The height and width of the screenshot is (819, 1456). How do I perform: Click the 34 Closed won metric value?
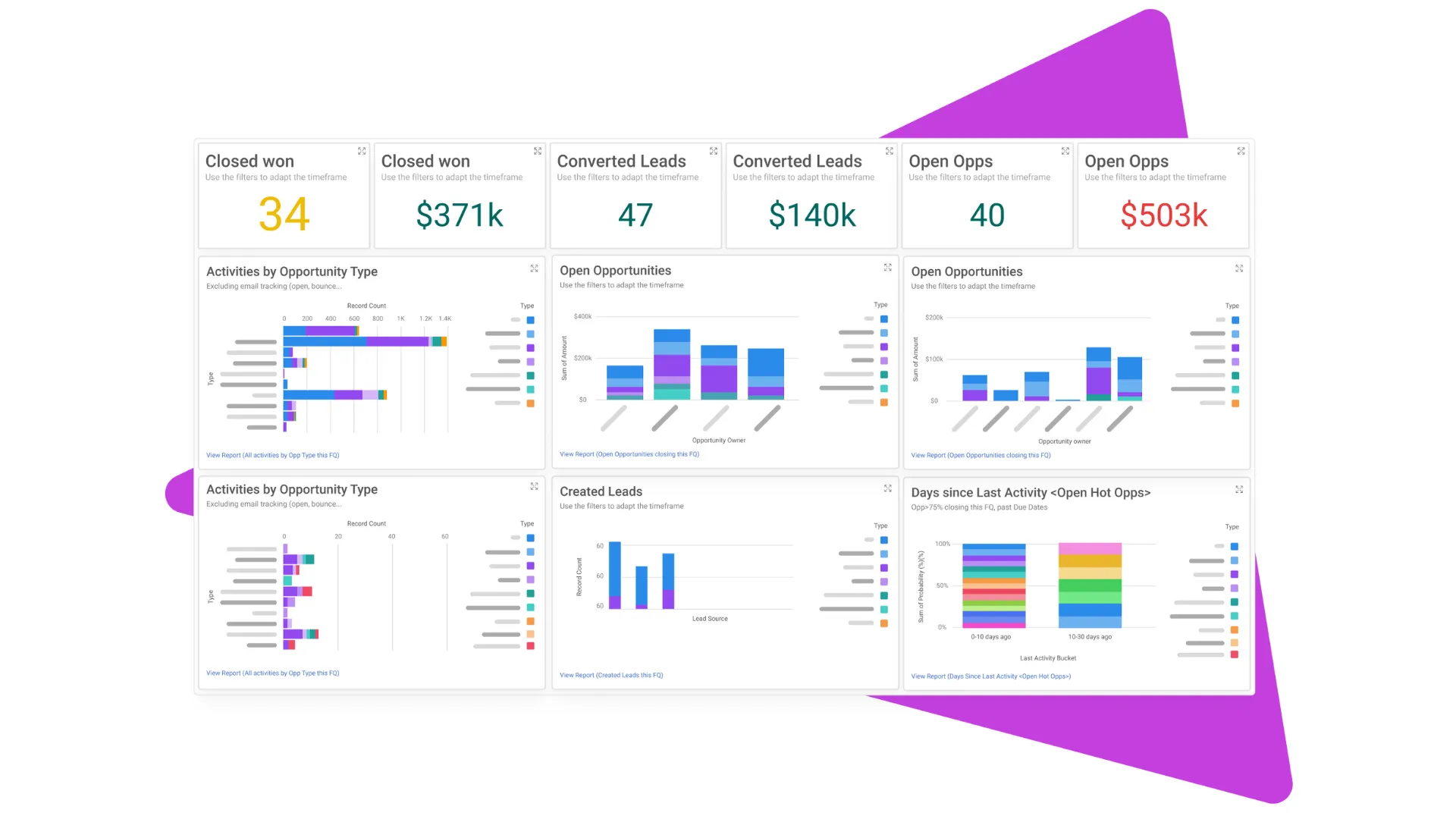pyautogui.click(x=284, y=215)
